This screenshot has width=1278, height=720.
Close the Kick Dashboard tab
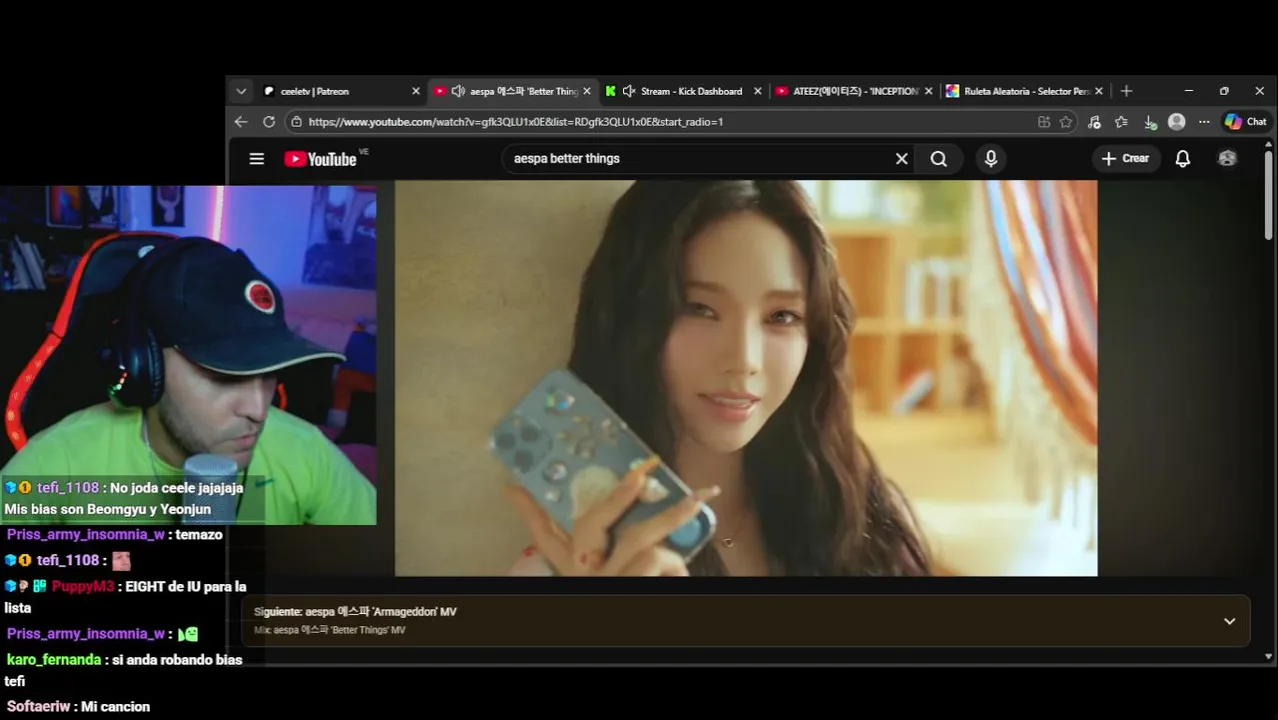(x=757, y=91)
